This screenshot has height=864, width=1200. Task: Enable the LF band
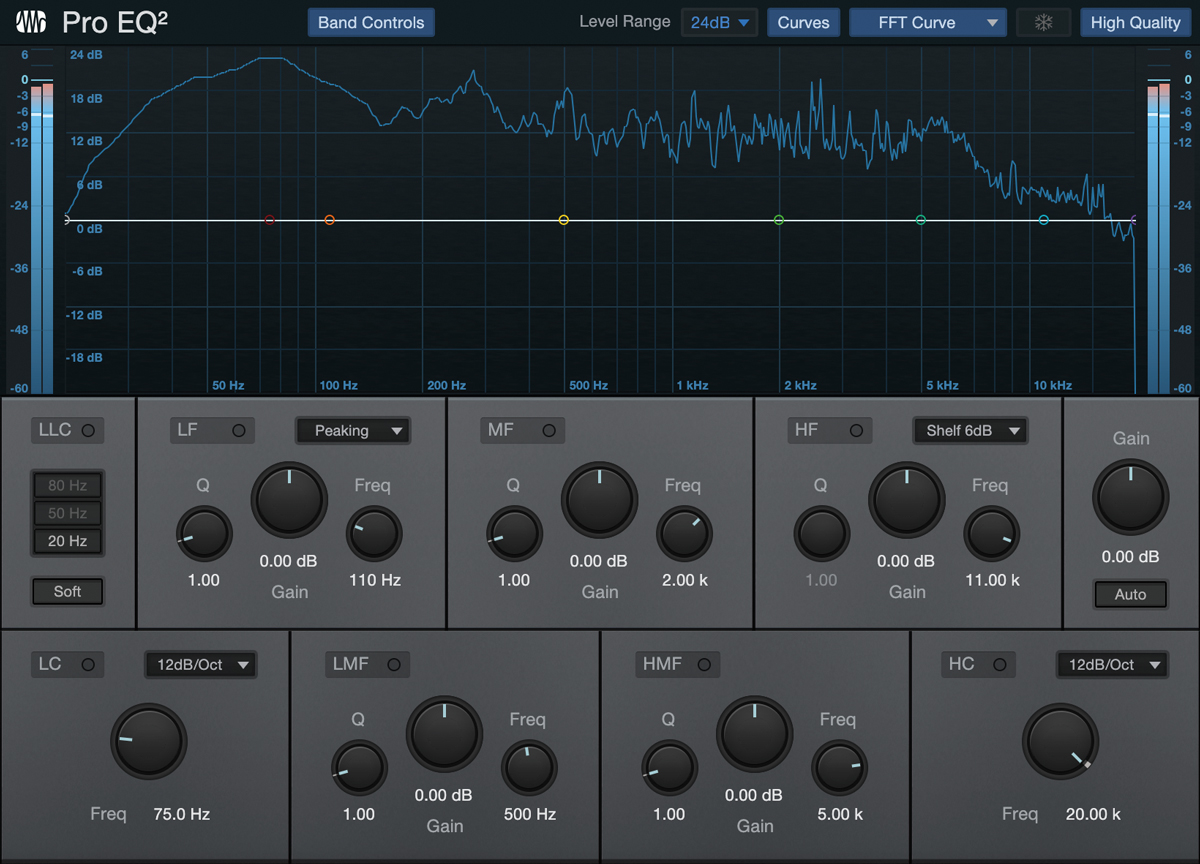point(239,430)
